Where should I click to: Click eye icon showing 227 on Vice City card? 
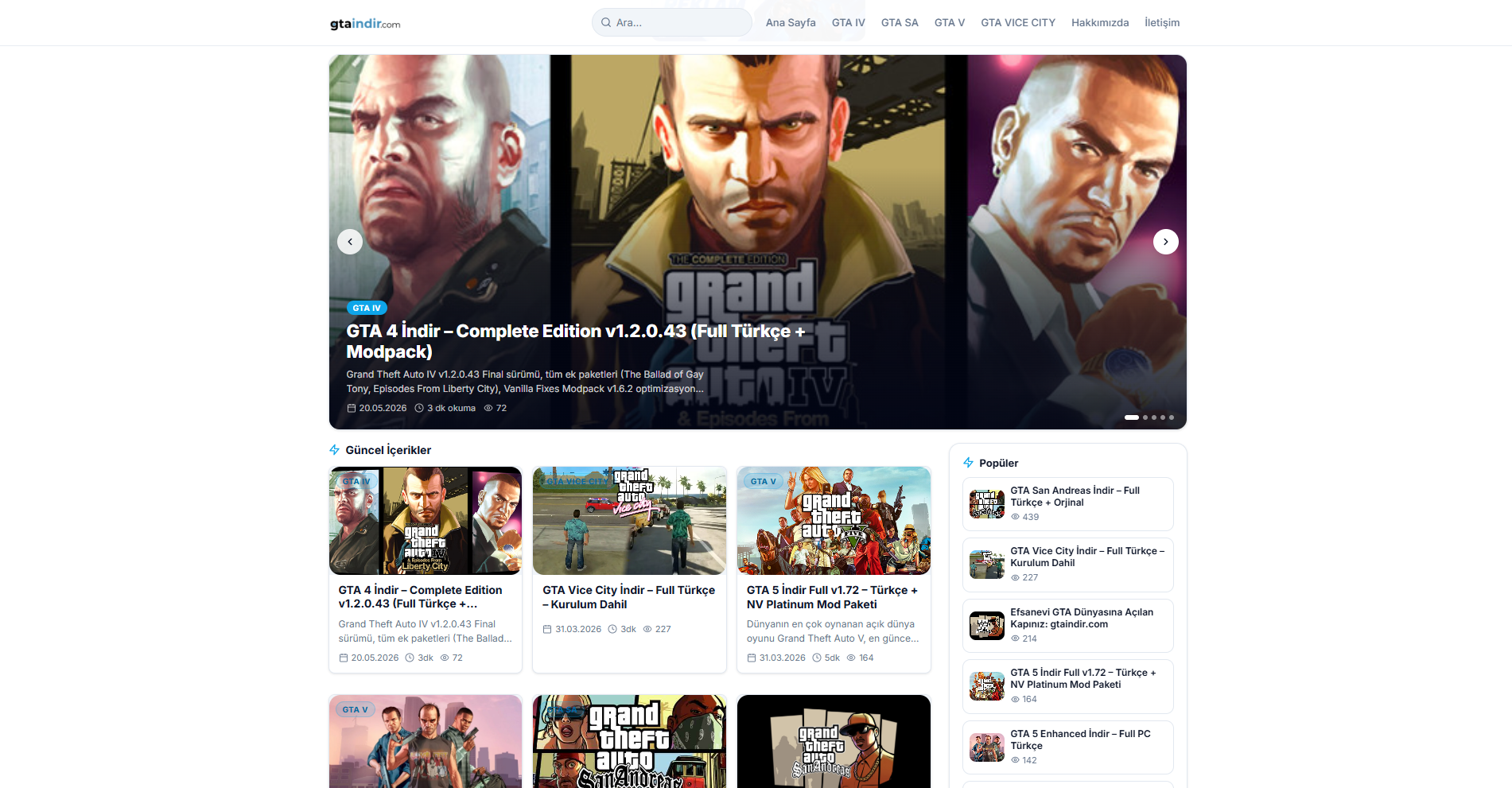(647, 629)
